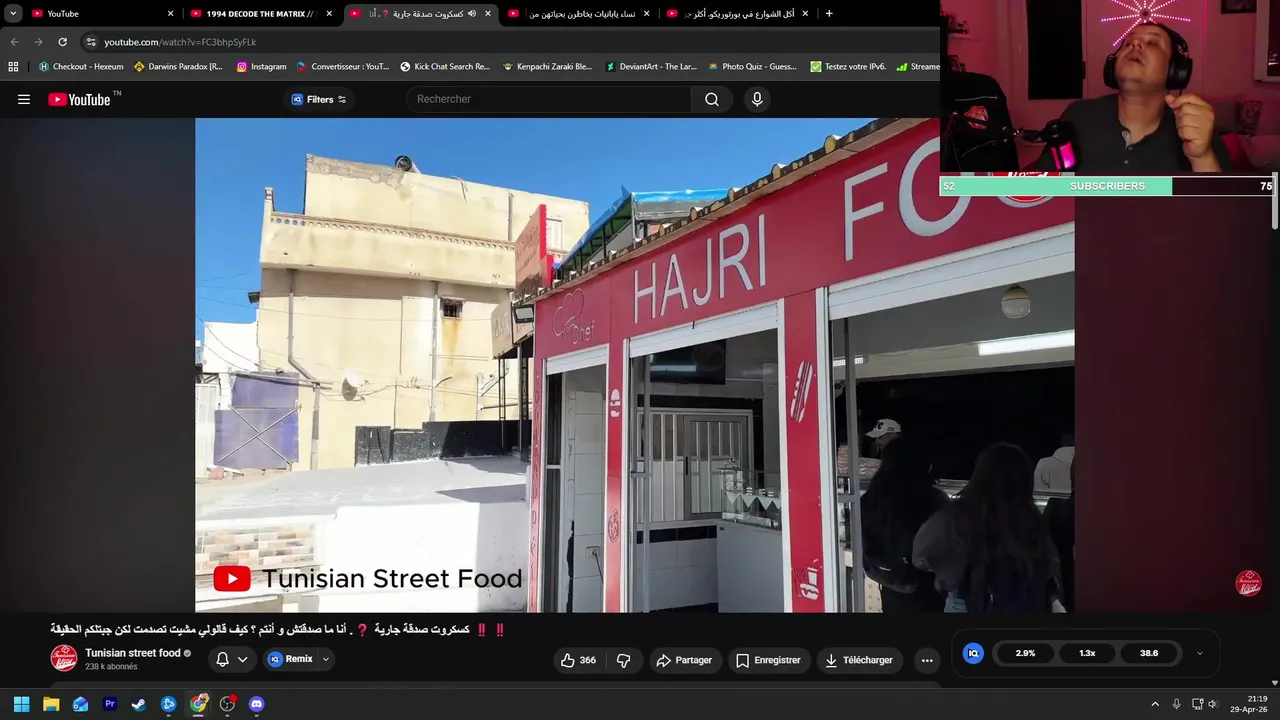Select the youtube.com URL in address bar

[180, 42]
